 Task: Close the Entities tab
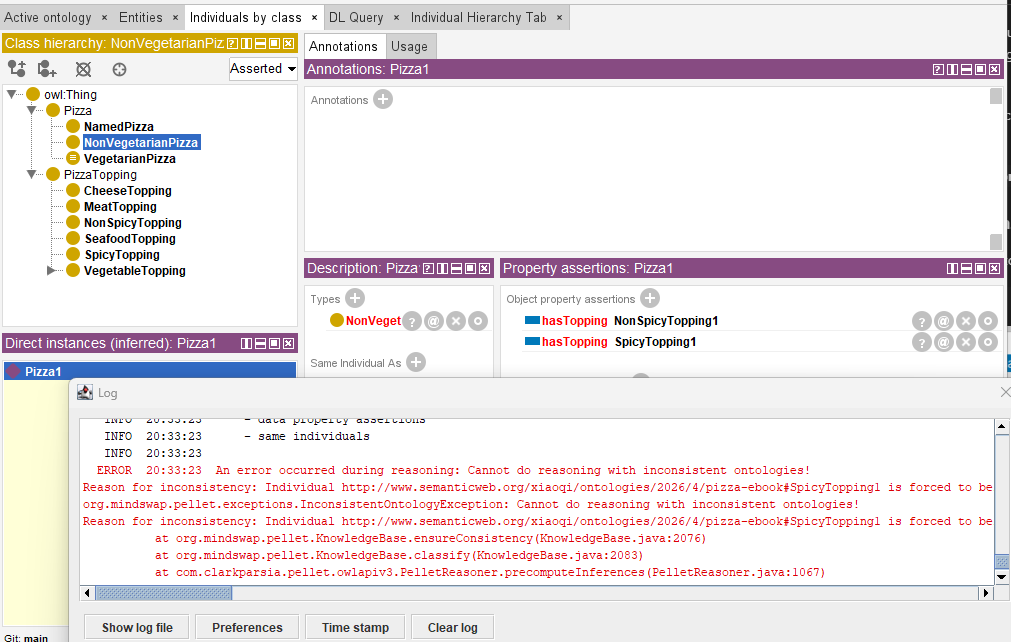click(x=175, y=17)
